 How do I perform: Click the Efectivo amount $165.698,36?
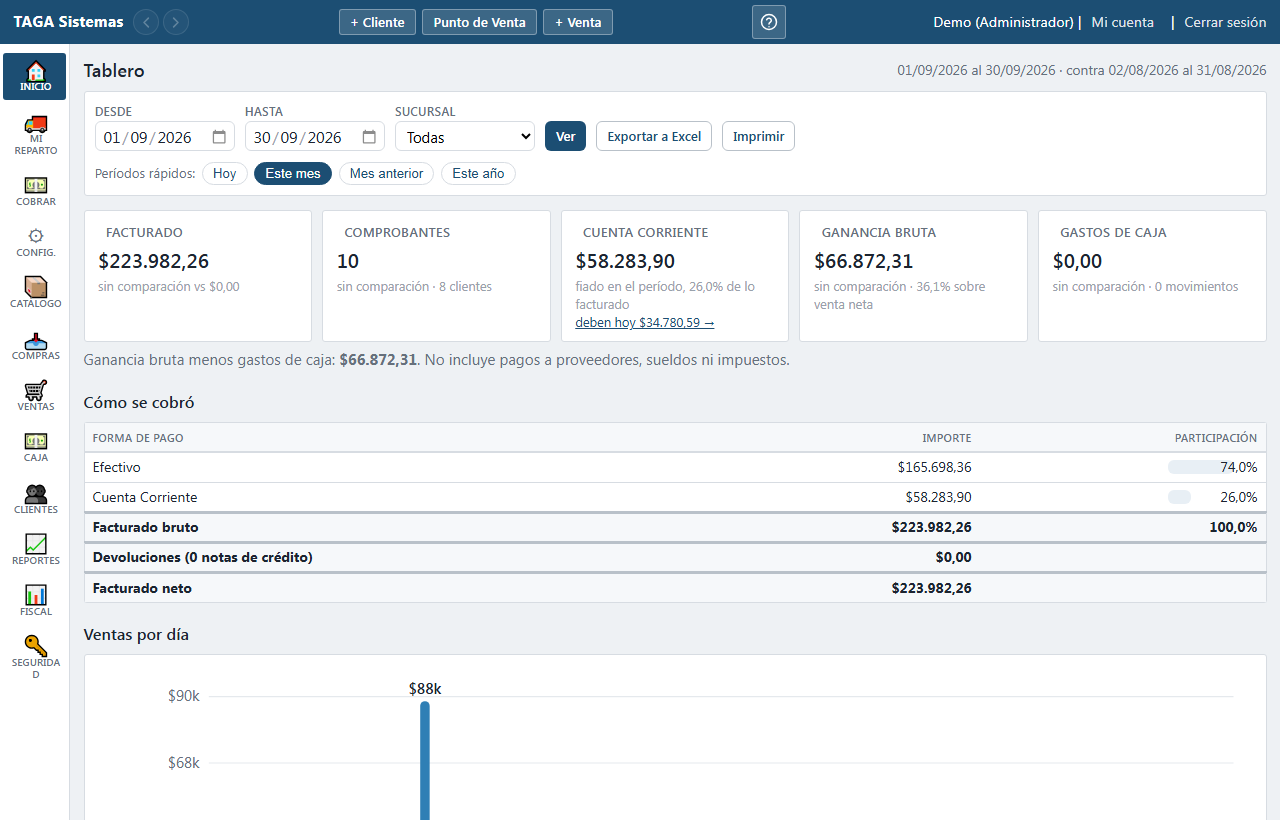[x=934, y=467]
